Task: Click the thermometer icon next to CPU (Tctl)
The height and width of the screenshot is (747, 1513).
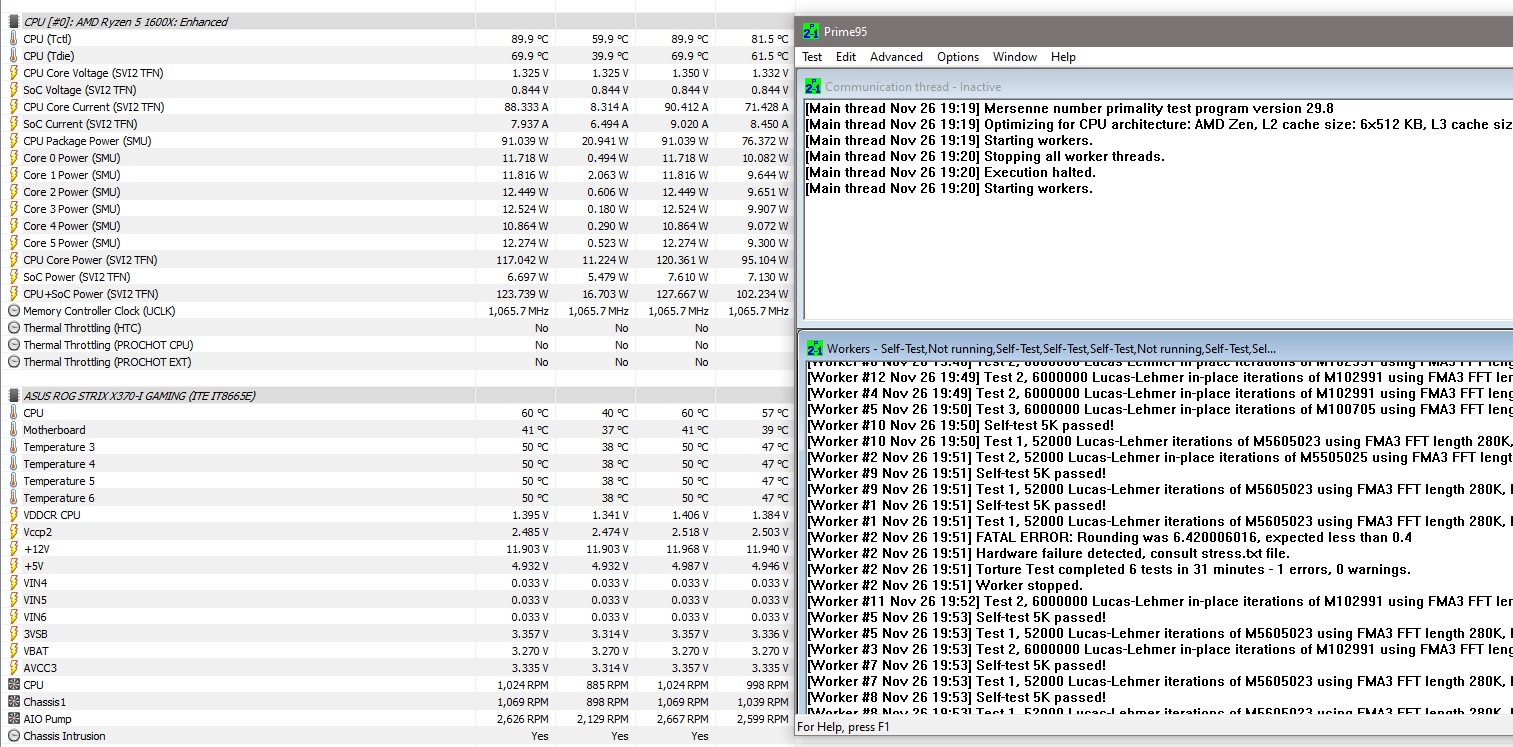Action: [13, 38]
